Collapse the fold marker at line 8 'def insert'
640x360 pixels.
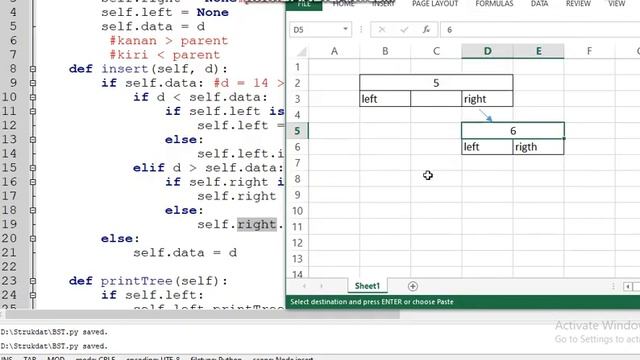click(x=33, y=69)
